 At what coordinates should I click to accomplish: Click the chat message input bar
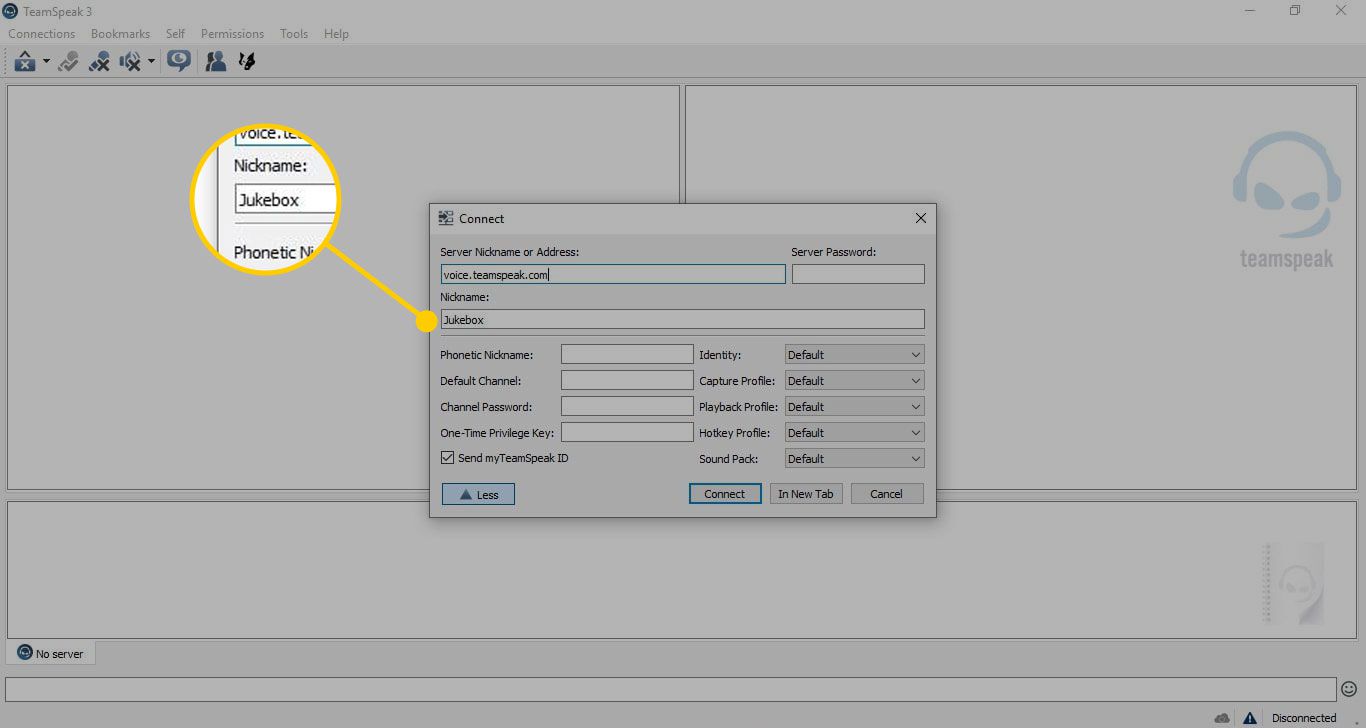670,688
